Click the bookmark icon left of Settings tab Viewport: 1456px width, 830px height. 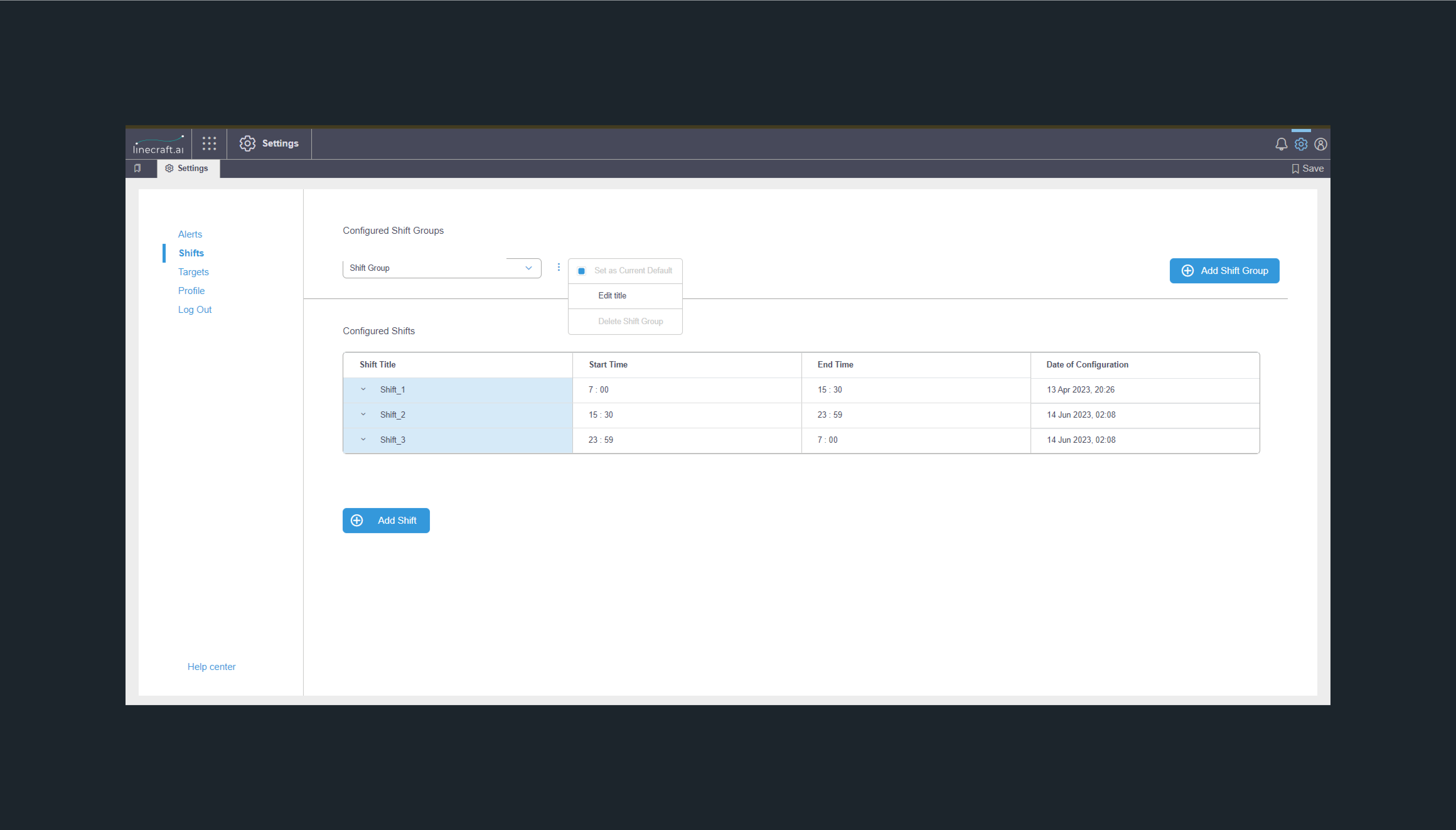point(137,168)
